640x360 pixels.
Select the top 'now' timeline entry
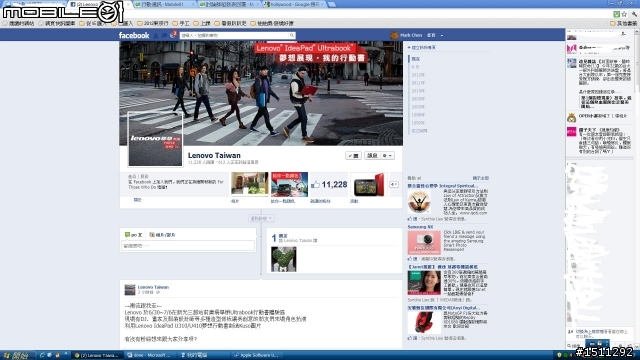pyautogui.click(x=416, y=59)
